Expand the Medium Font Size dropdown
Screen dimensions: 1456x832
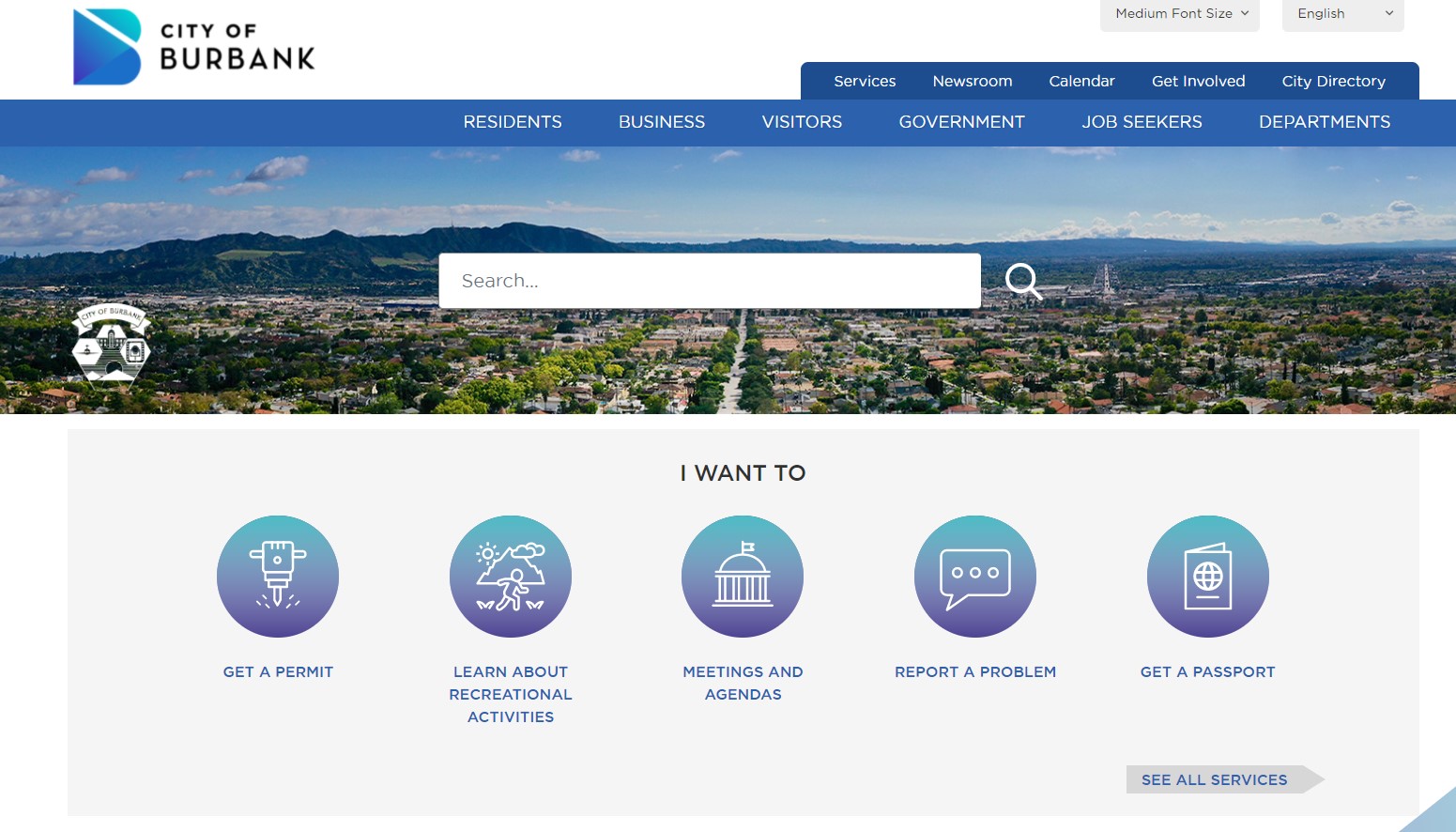click(x=1180, y=14)
